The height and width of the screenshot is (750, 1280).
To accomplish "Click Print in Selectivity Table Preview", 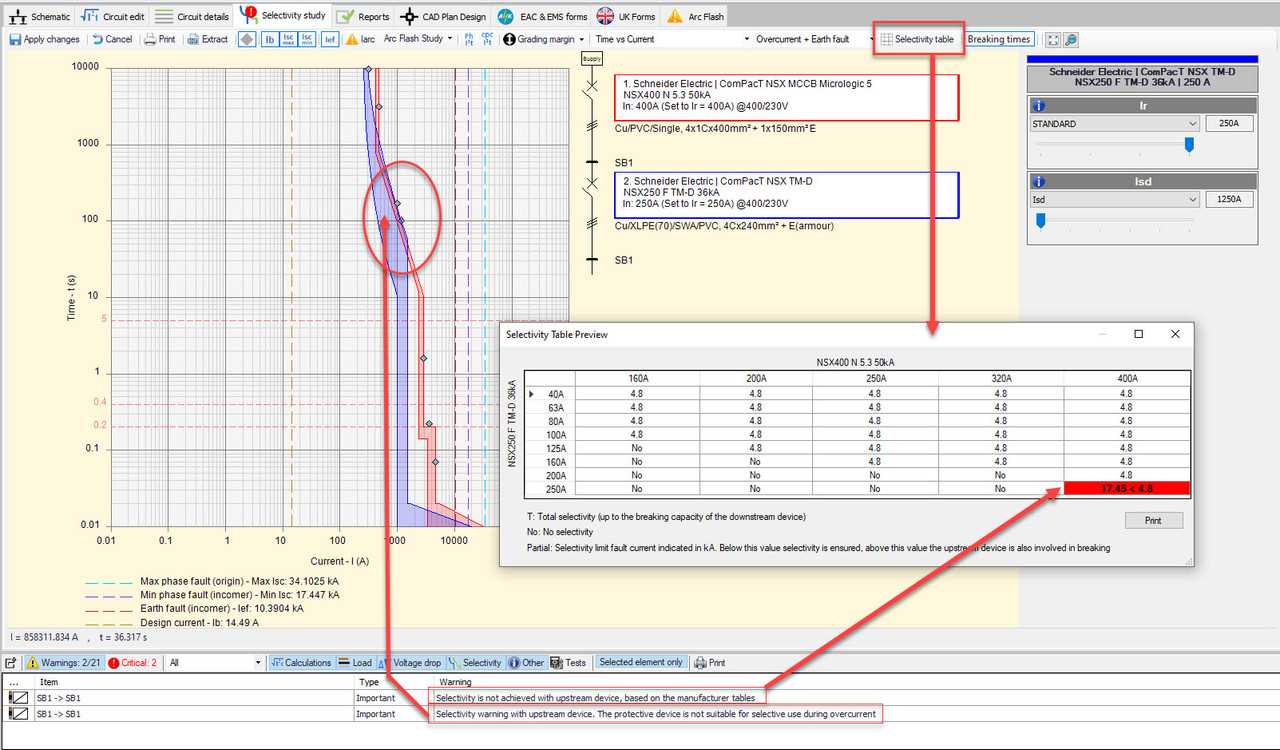I will [x=1153, y=520].
